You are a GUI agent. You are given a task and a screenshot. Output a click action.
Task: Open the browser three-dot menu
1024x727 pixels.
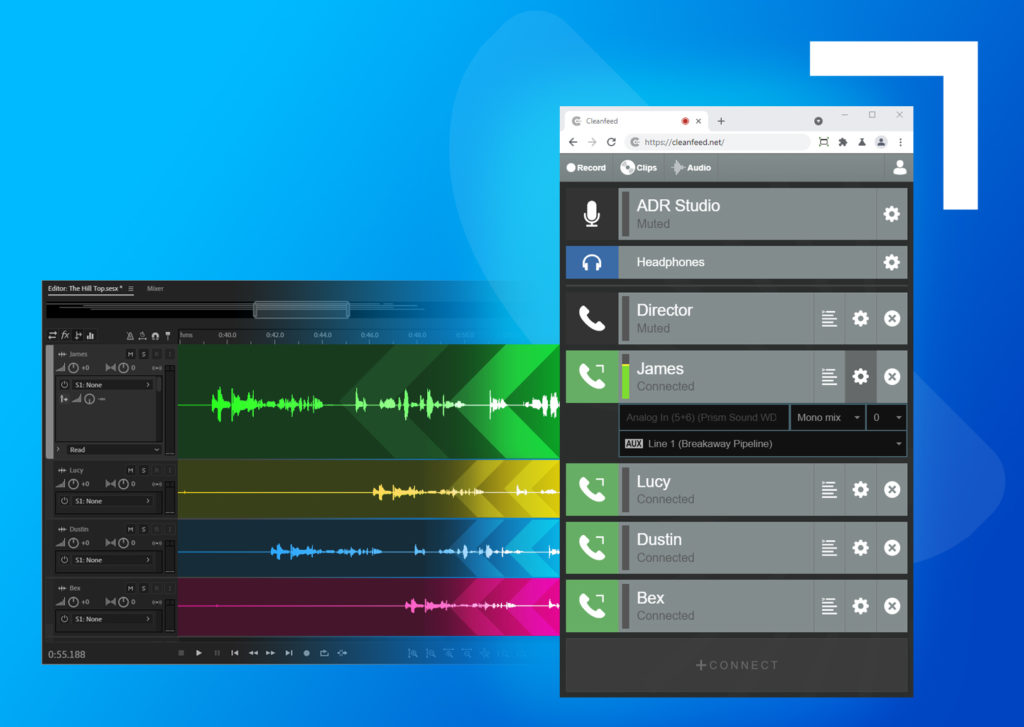[900, 142]
